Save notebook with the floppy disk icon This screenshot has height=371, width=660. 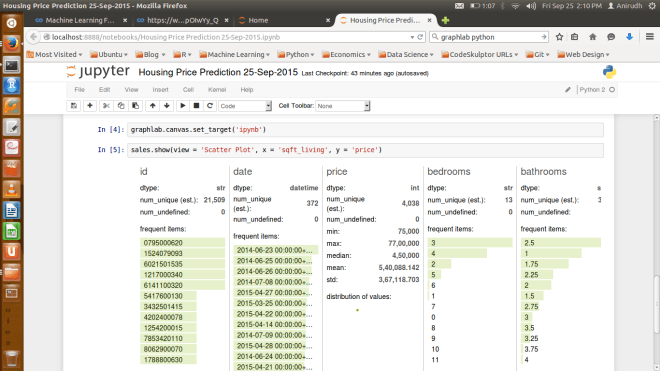[x=74, y=106]
